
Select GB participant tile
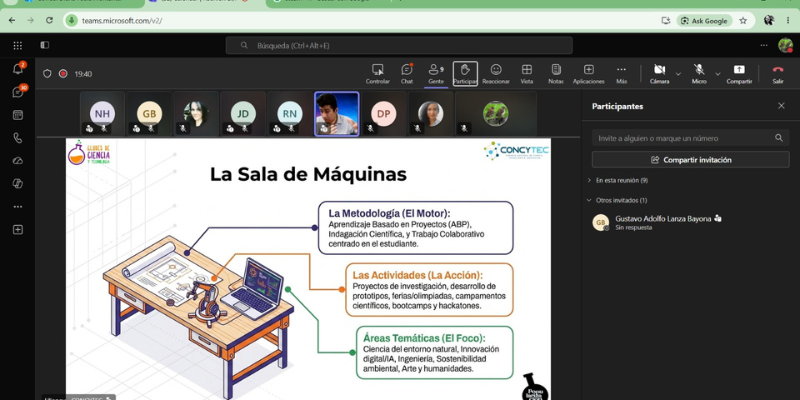click(149, 114)
